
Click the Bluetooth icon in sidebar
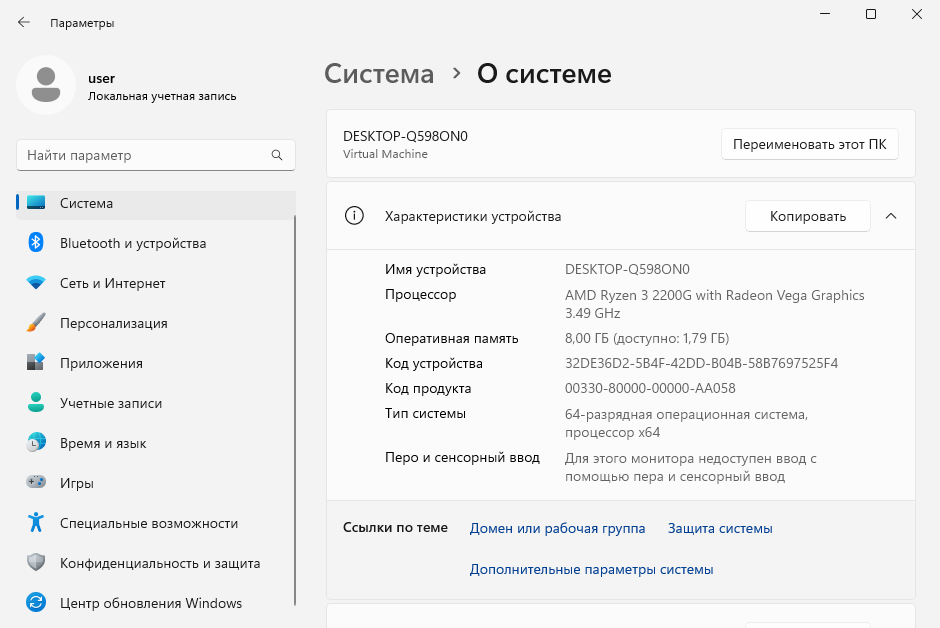click(x=36, y=243)
